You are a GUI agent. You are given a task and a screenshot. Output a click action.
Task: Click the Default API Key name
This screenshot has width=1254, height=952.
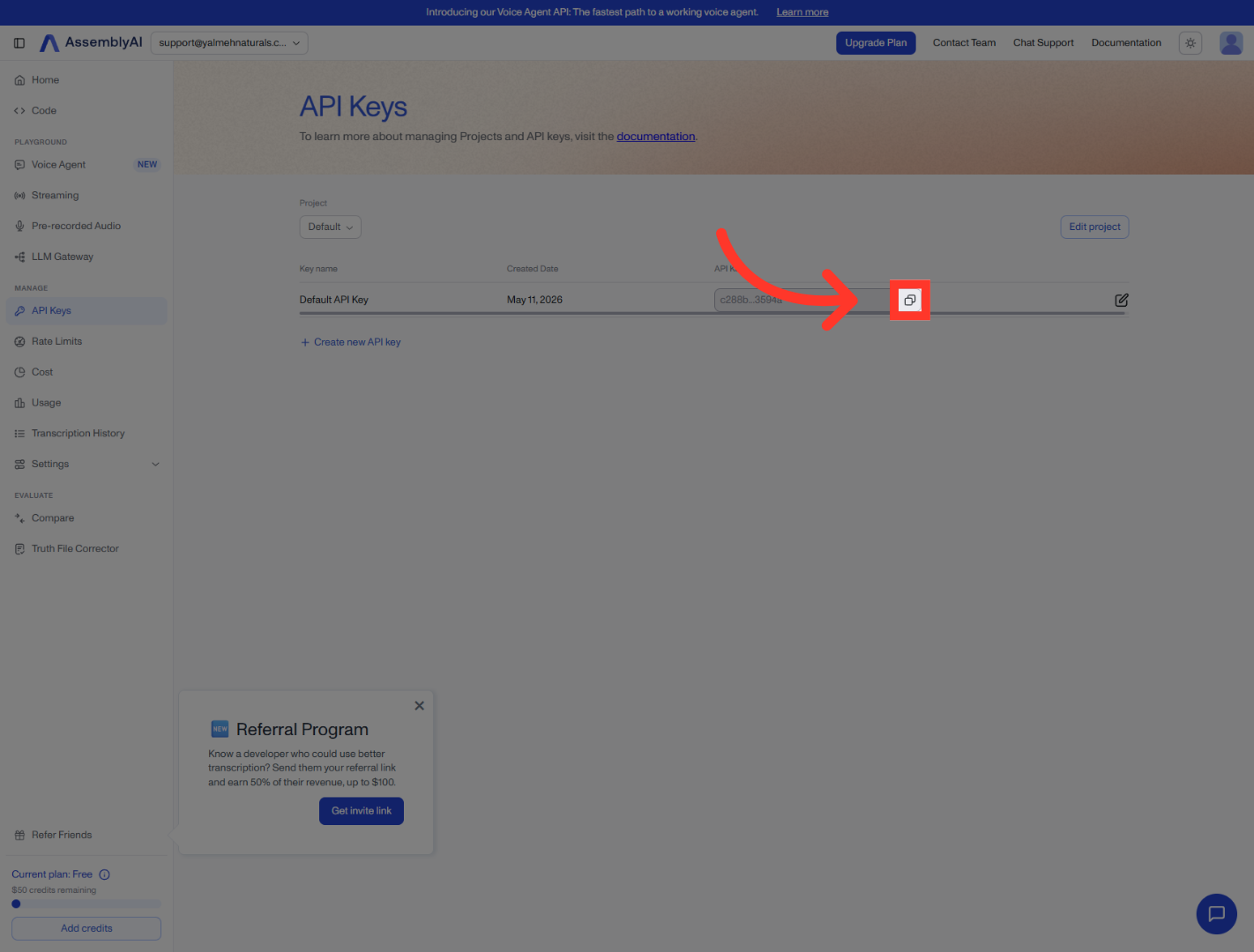(x=333, y=301)
